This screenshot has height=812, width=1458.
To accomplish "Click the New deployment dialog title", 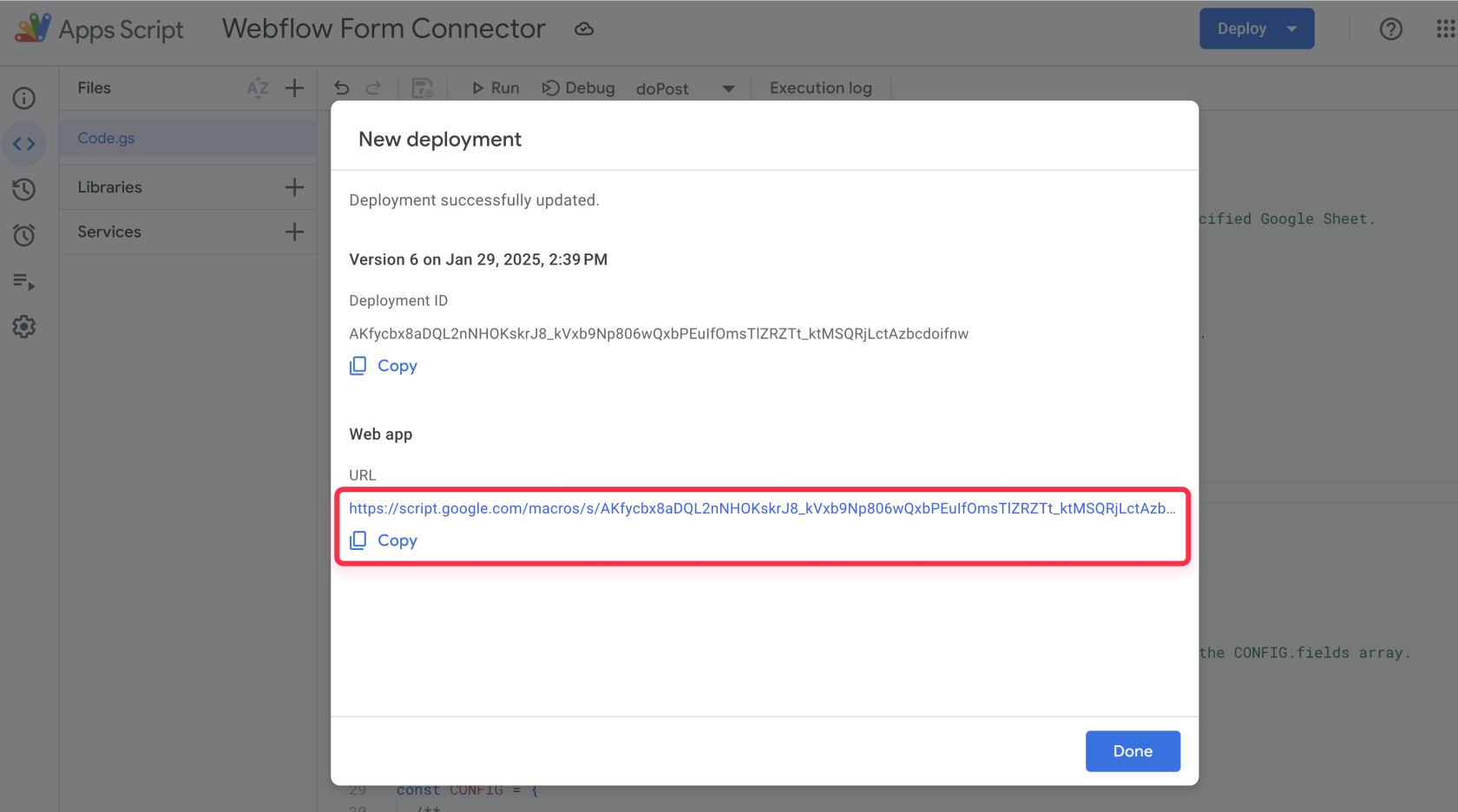I will click(440, 140).
